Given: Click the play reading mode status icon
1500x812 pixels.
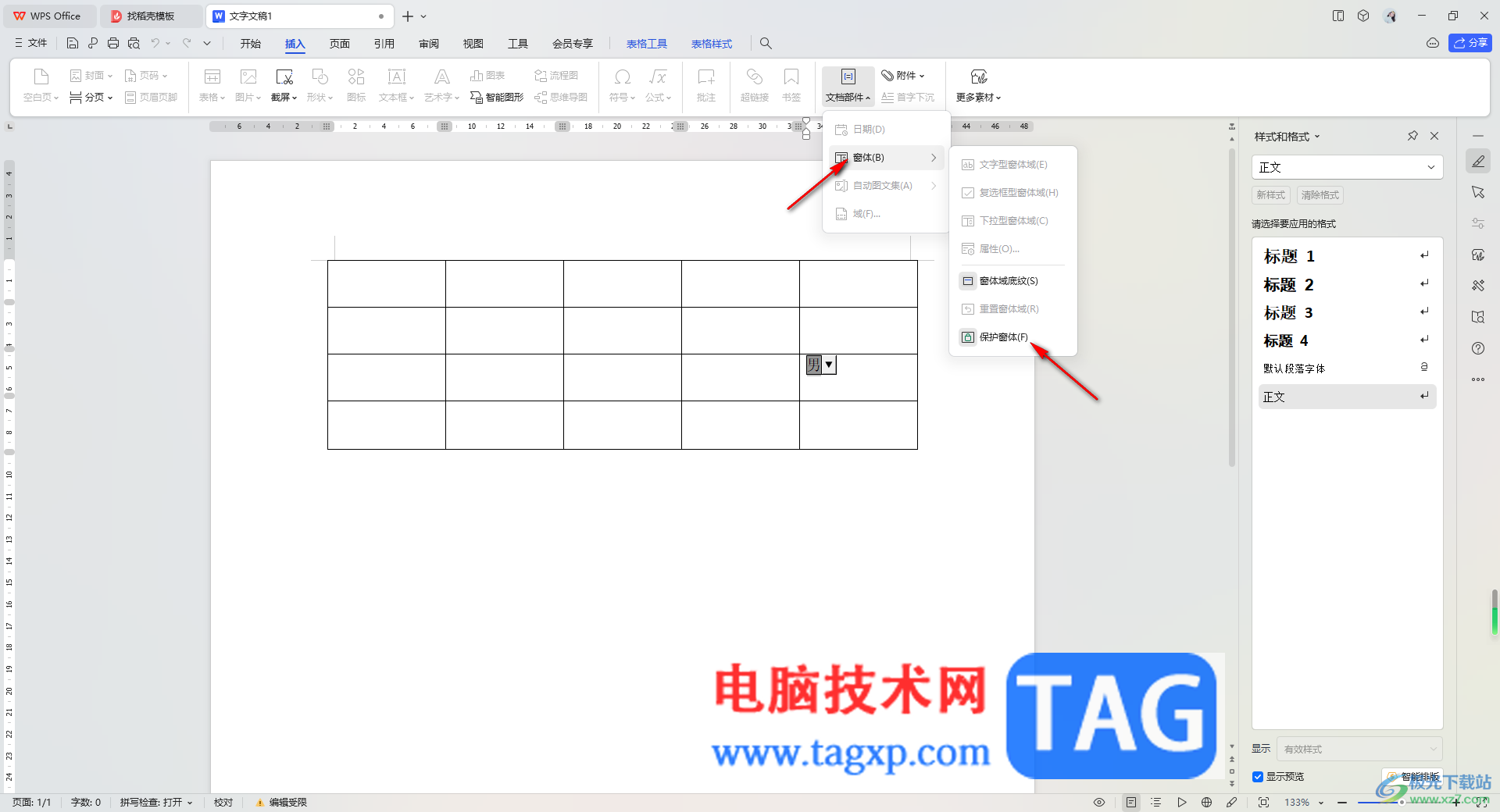Looking at the screenshot, I should click(1182, 803).
